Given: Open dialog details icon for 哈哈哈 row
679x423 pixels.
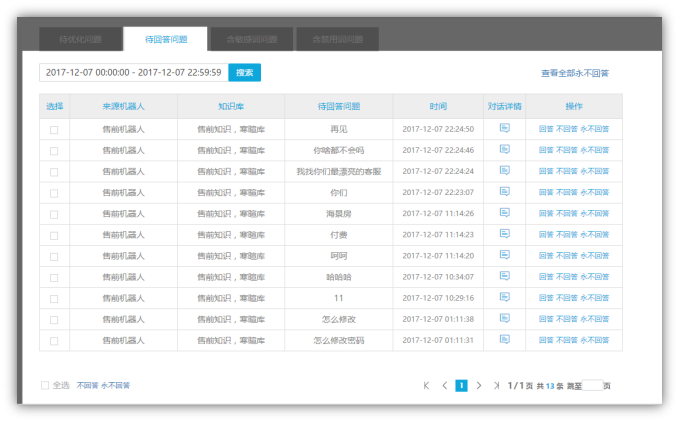Looking at the screenshot, I should tap(504, 276).
